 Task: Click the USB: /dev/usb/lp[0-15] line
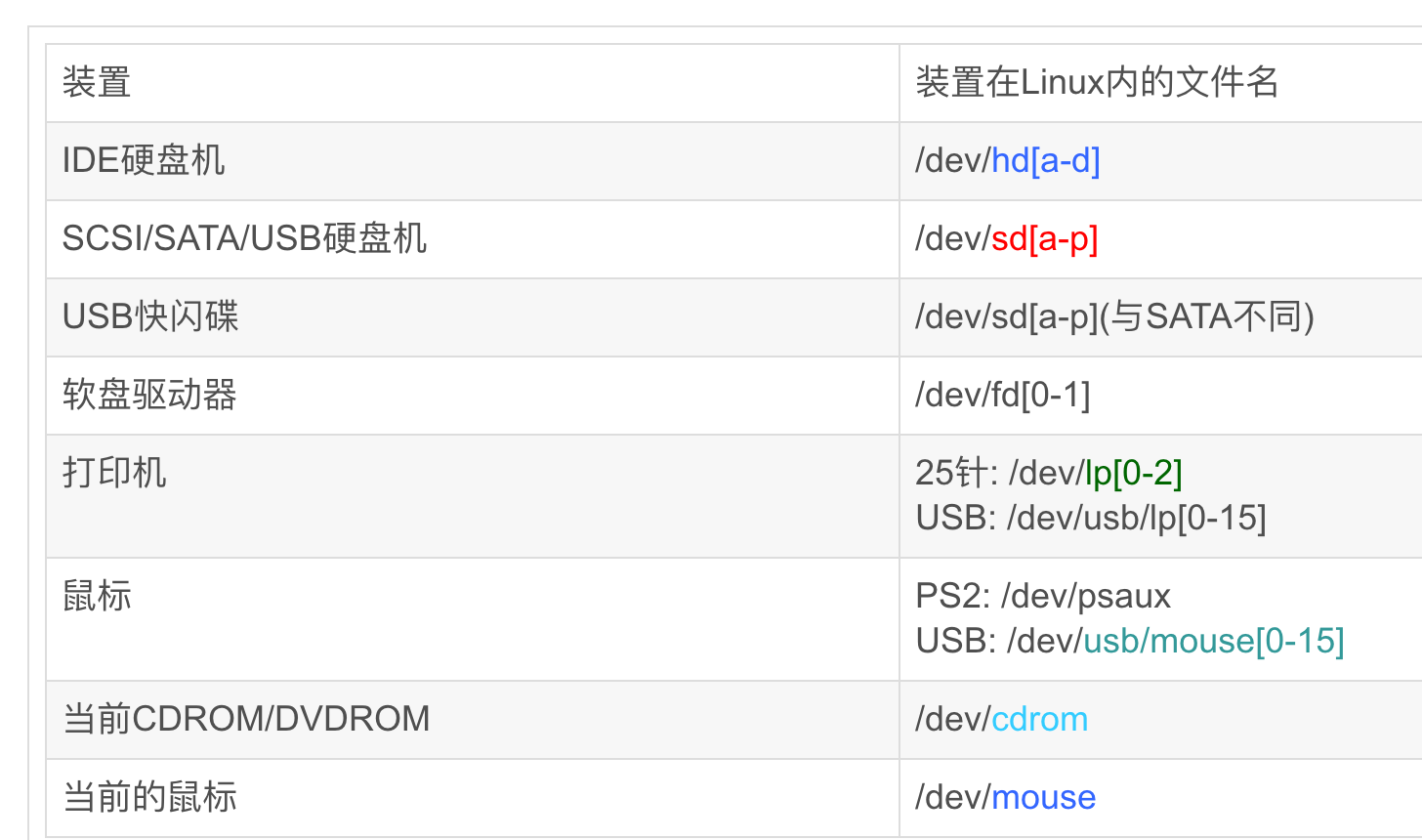pos(1090,518)
